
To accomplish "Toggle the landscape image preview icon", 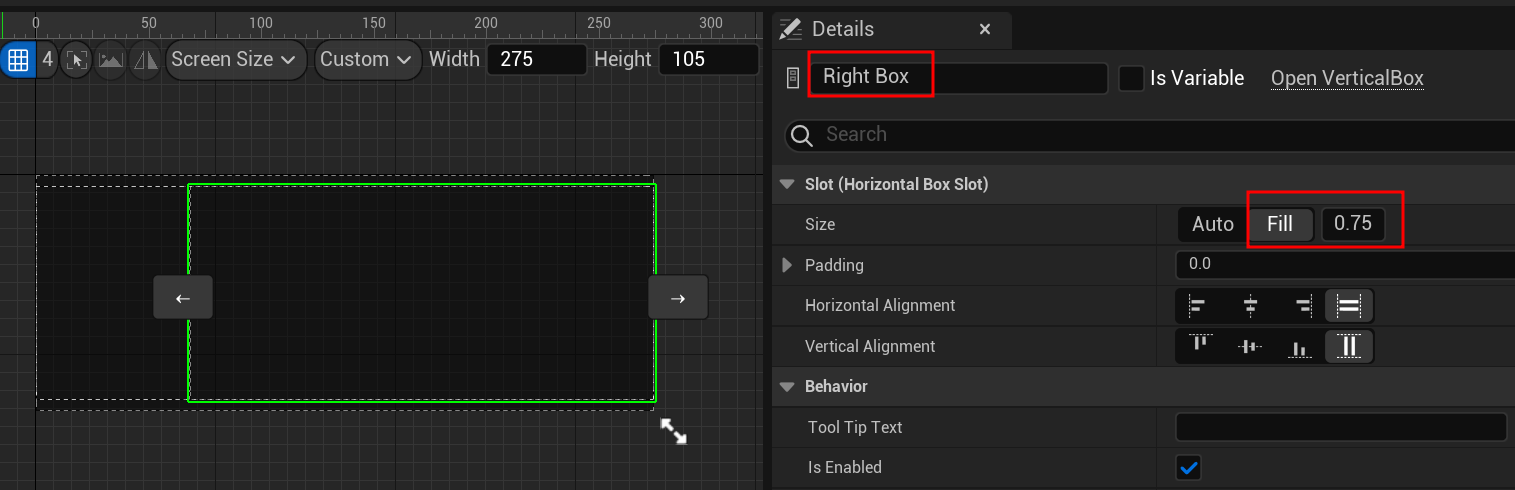I will click(x=111, y=60).
